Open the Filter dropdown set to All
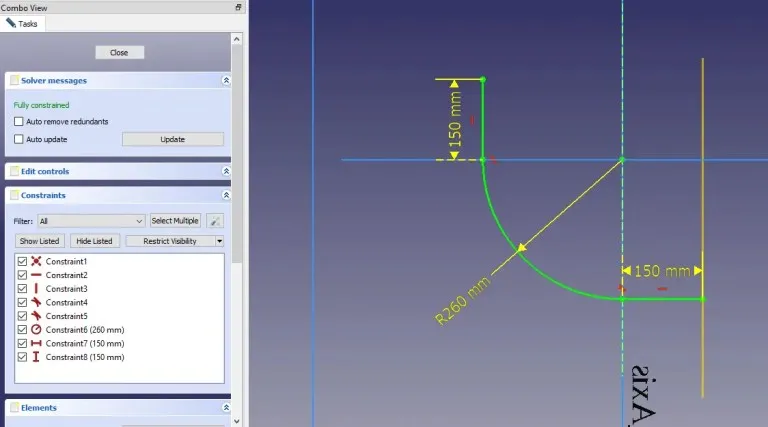Viewport: 768px width, 427px height. click(91, 221)
